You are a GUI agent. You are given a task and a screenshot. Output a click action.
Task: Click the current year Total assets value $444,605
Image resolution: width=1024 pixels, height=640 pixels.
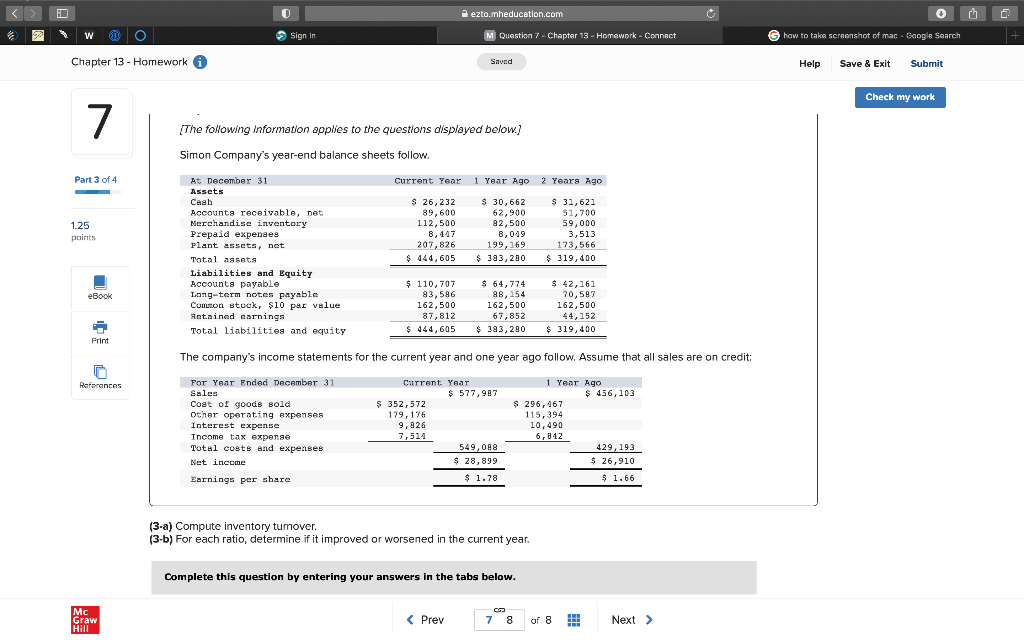point(430,258)
